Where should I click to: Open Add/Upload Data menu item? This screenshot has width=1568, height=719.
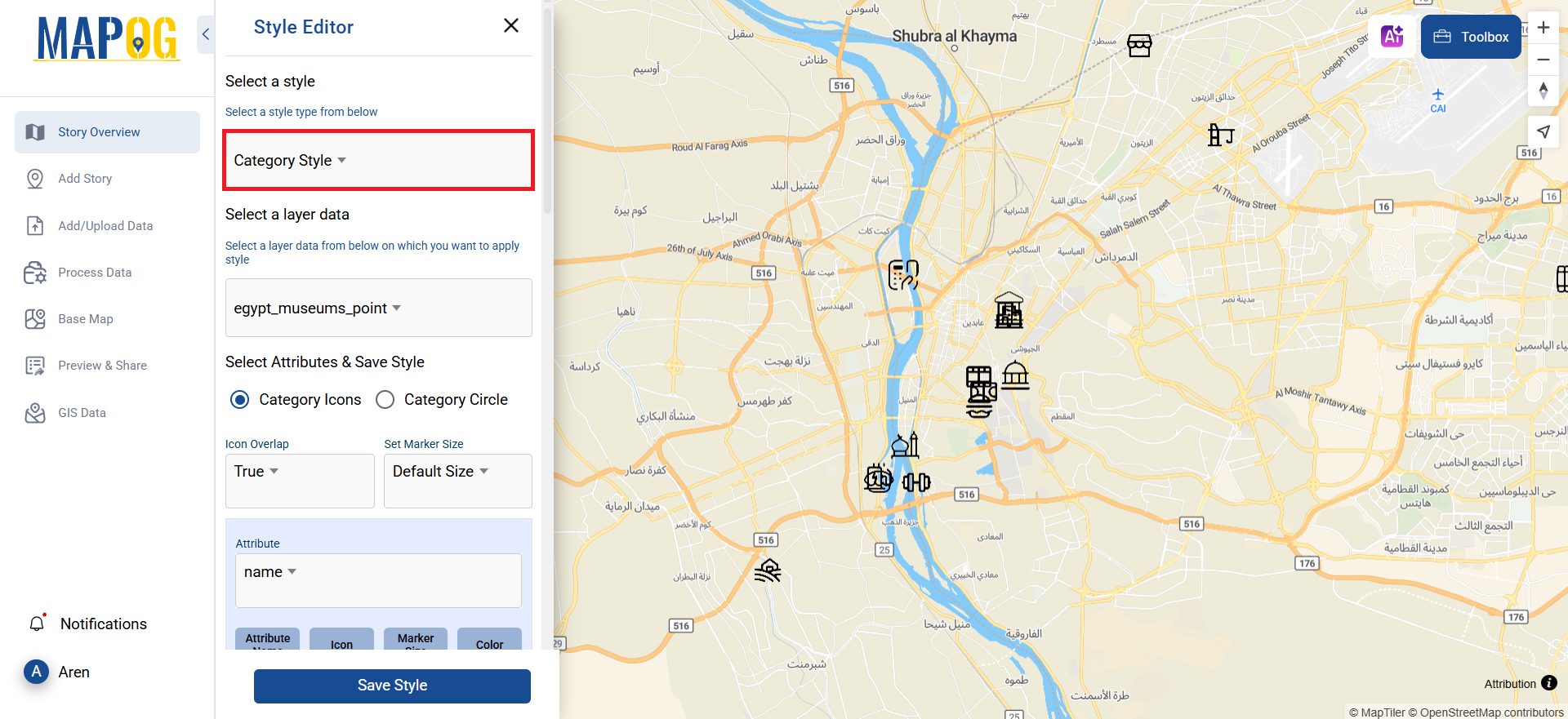point(107,226)
